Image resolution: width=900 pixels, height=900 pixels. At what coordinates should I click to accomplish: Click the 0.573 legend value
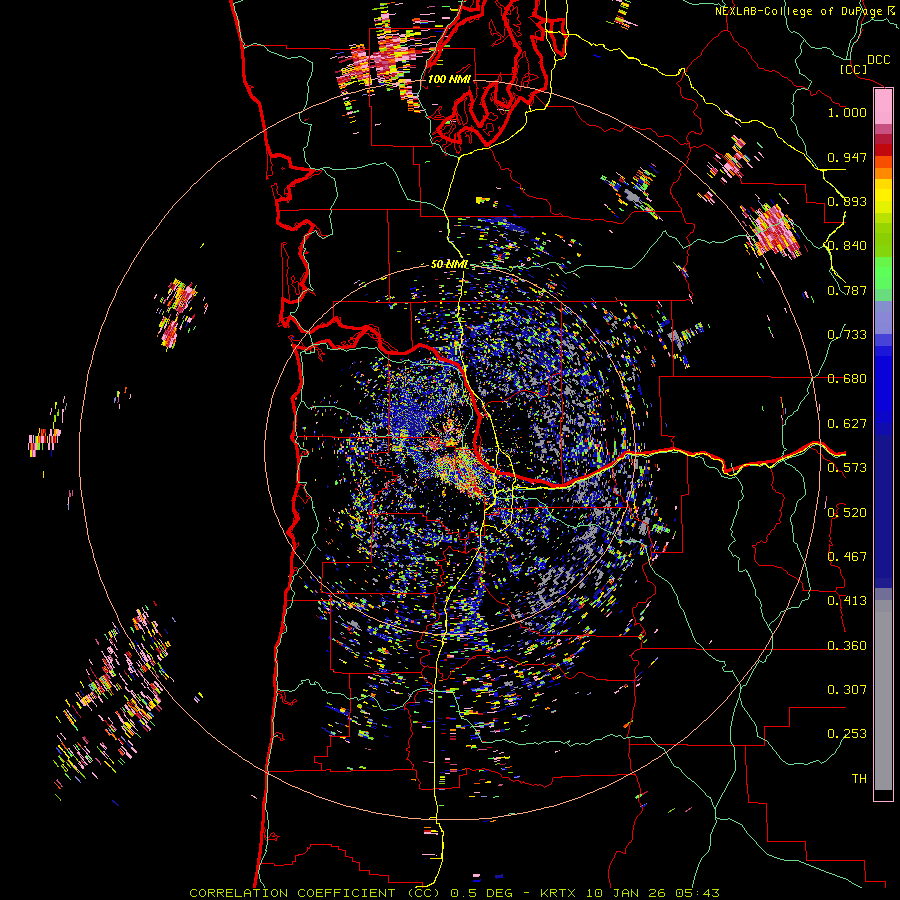point(847,468)
